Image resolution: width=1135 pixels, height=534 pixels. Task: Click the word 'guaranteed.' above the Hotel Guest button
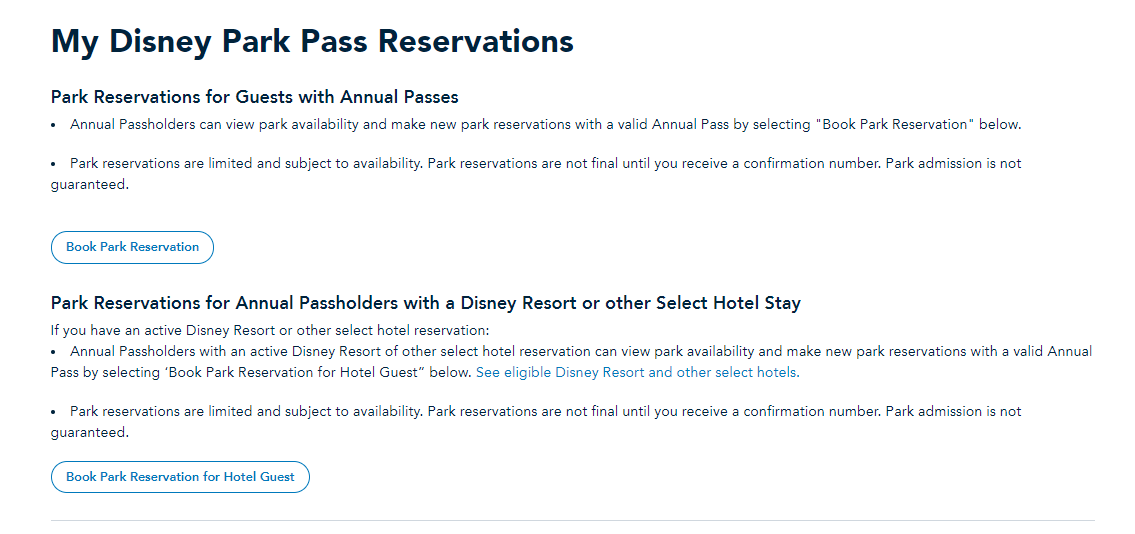coord(90,433)
